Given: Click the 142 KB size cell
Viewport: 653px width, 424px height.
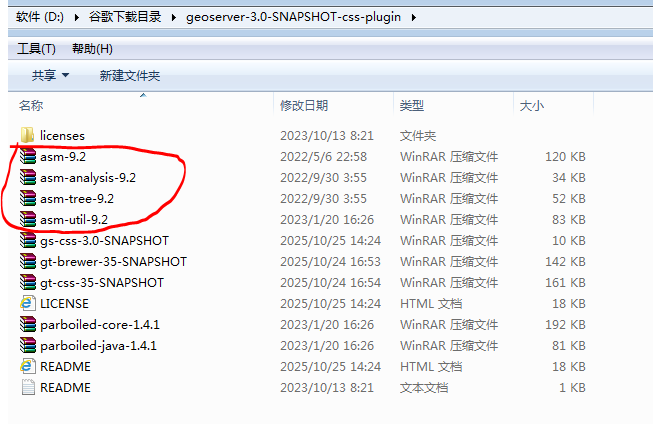Looking at the screenshot, I should pos(565,262).
